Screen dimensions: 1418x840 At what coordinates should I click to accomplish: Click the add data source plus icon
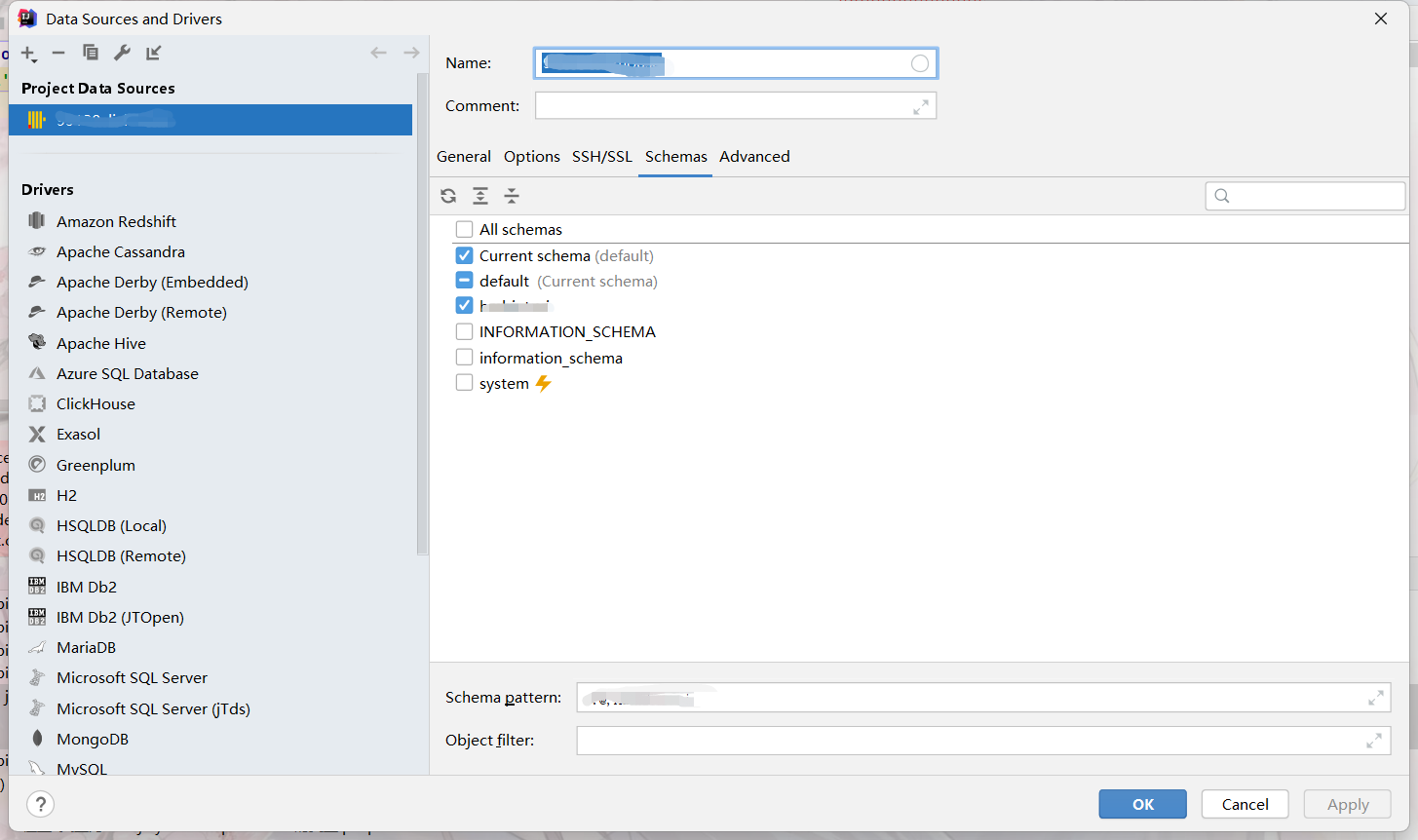point(28,54)
